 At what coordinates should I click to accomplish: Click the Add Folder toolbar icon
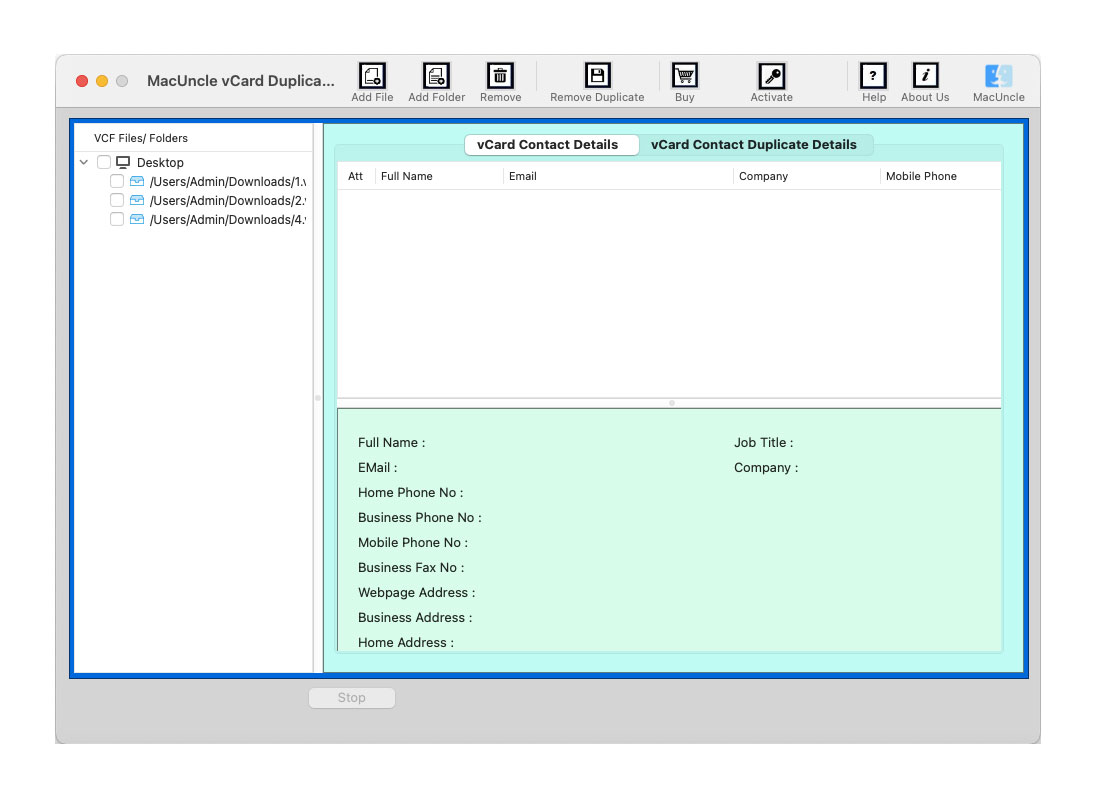[x=436, y=75]
